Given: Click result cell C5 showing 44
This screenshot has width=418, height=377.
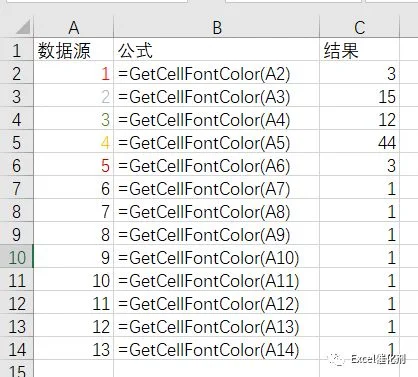Looking at the screenshot, I should click(359, 141).
